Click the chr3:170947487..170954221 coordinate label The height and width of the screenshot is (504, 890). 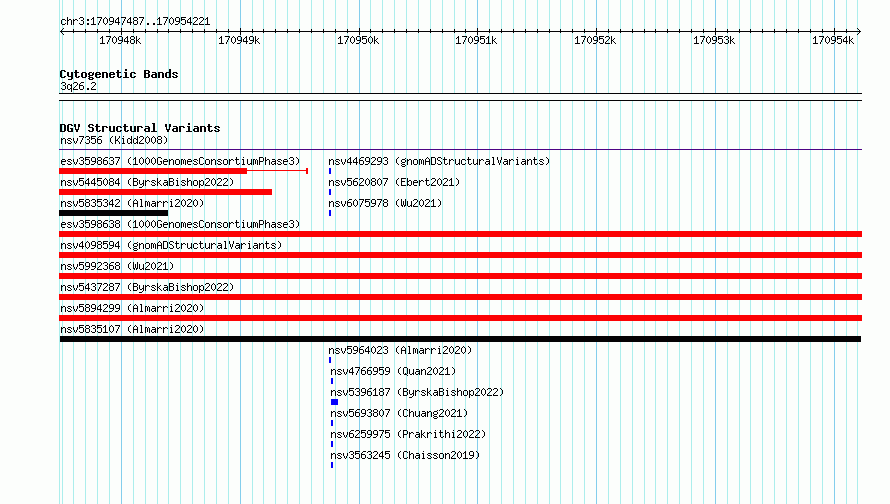[135, 21]
